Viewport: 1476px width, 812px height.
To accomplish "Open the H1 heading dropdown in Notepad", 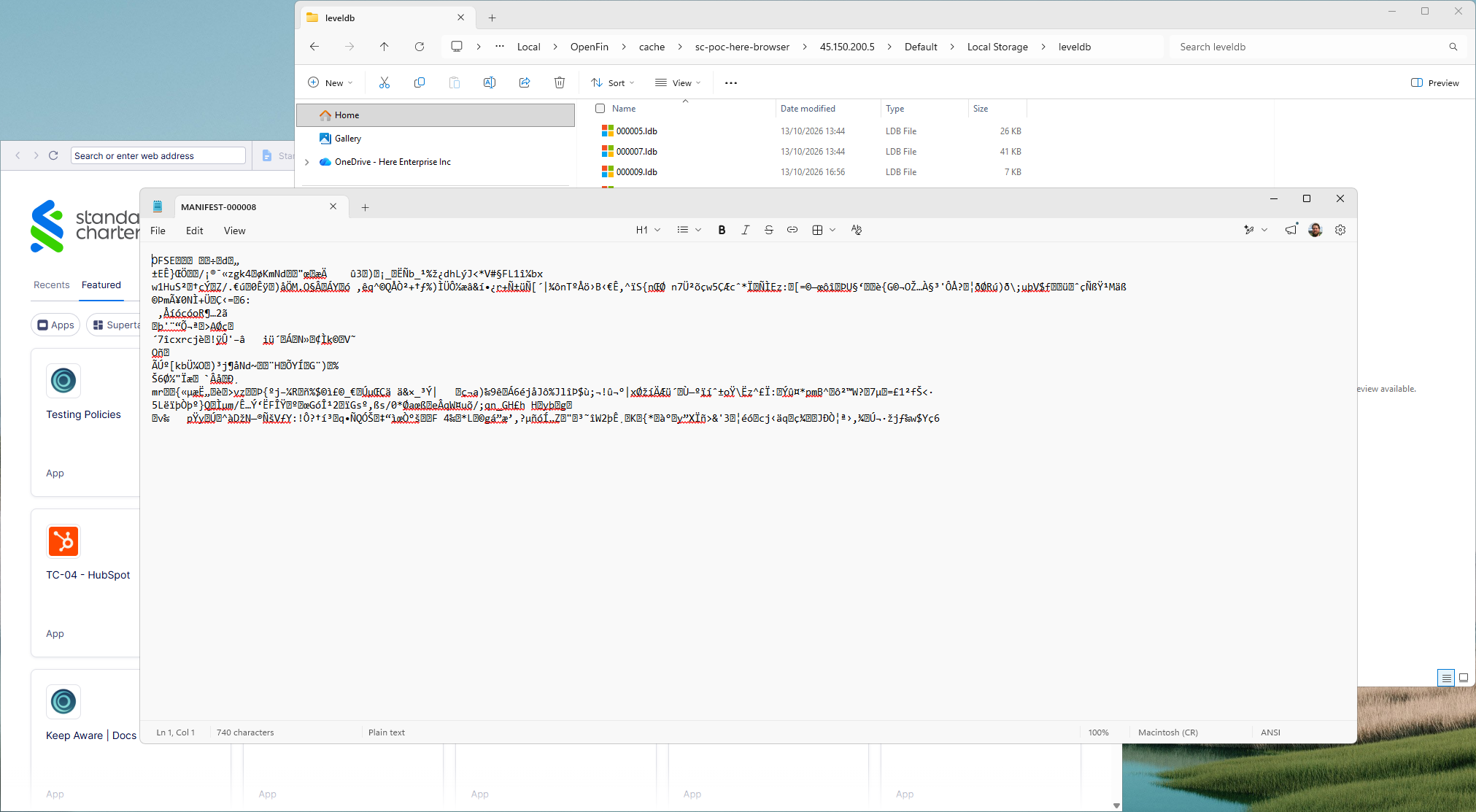I will [x=648, y=230].
